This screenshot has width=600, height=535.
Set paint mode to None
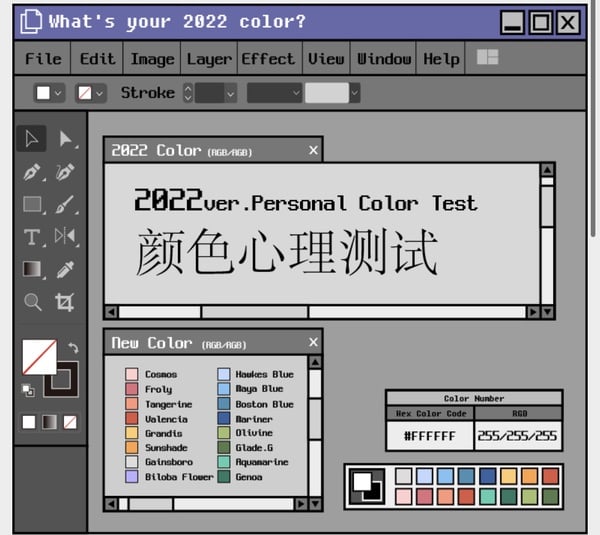70,422
